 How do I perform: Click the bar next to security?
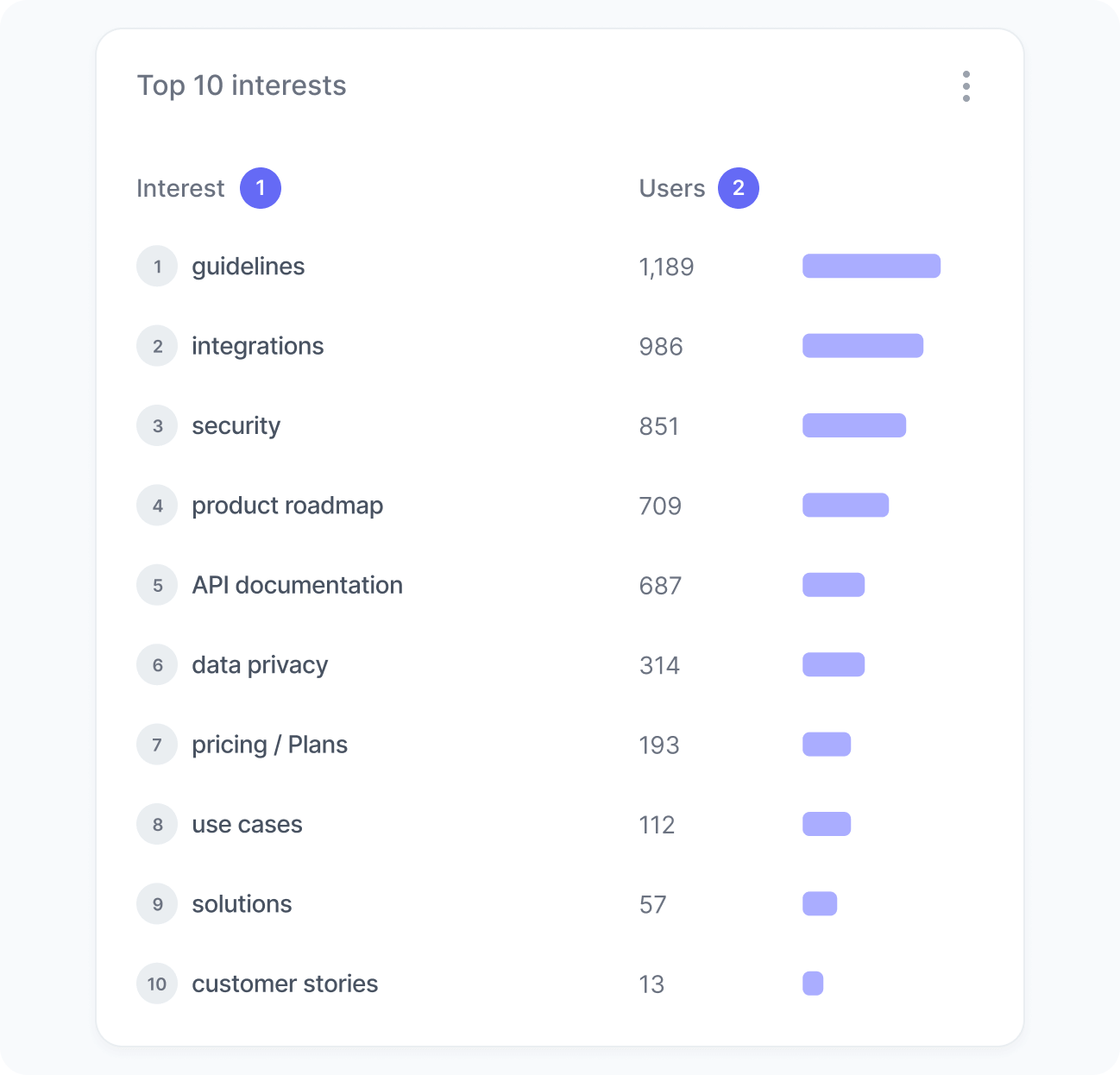coord(854,425)
